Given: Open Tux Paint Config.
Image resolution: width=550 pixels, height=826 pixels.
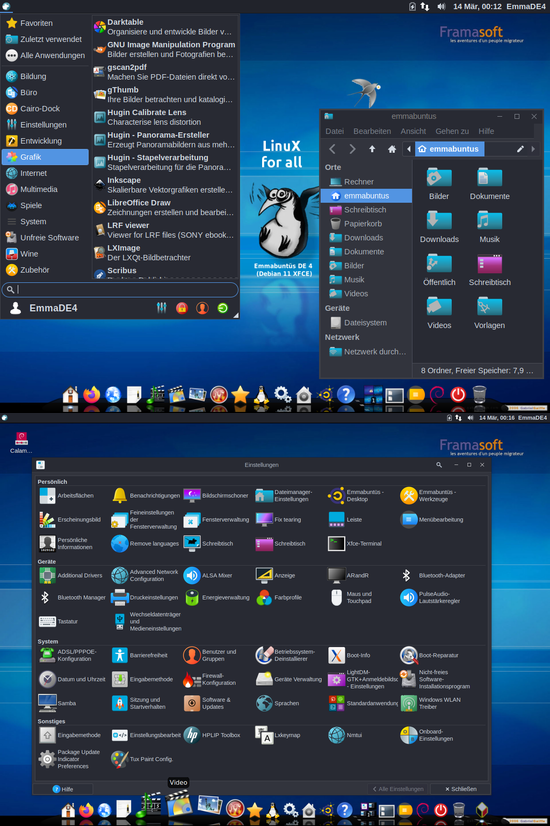Looking at the screenshot, I should pyautogui.click(x=142, y=759).
